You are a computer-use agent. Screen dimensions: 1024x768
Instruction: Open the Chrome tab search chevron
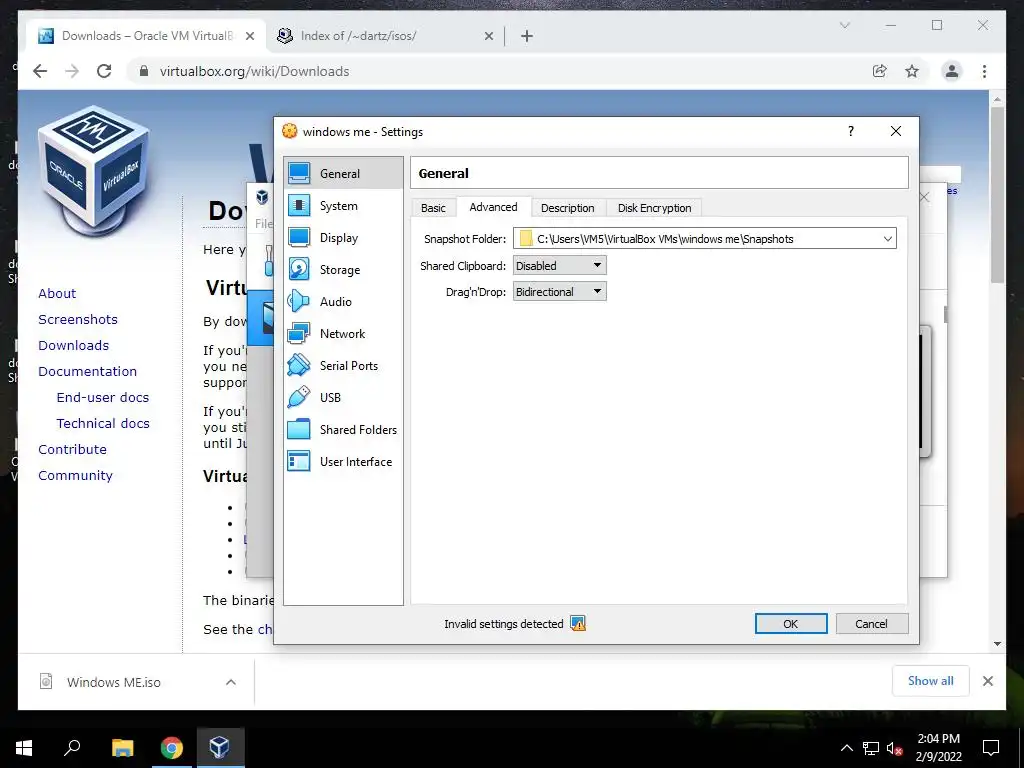[x=844, y=25]
